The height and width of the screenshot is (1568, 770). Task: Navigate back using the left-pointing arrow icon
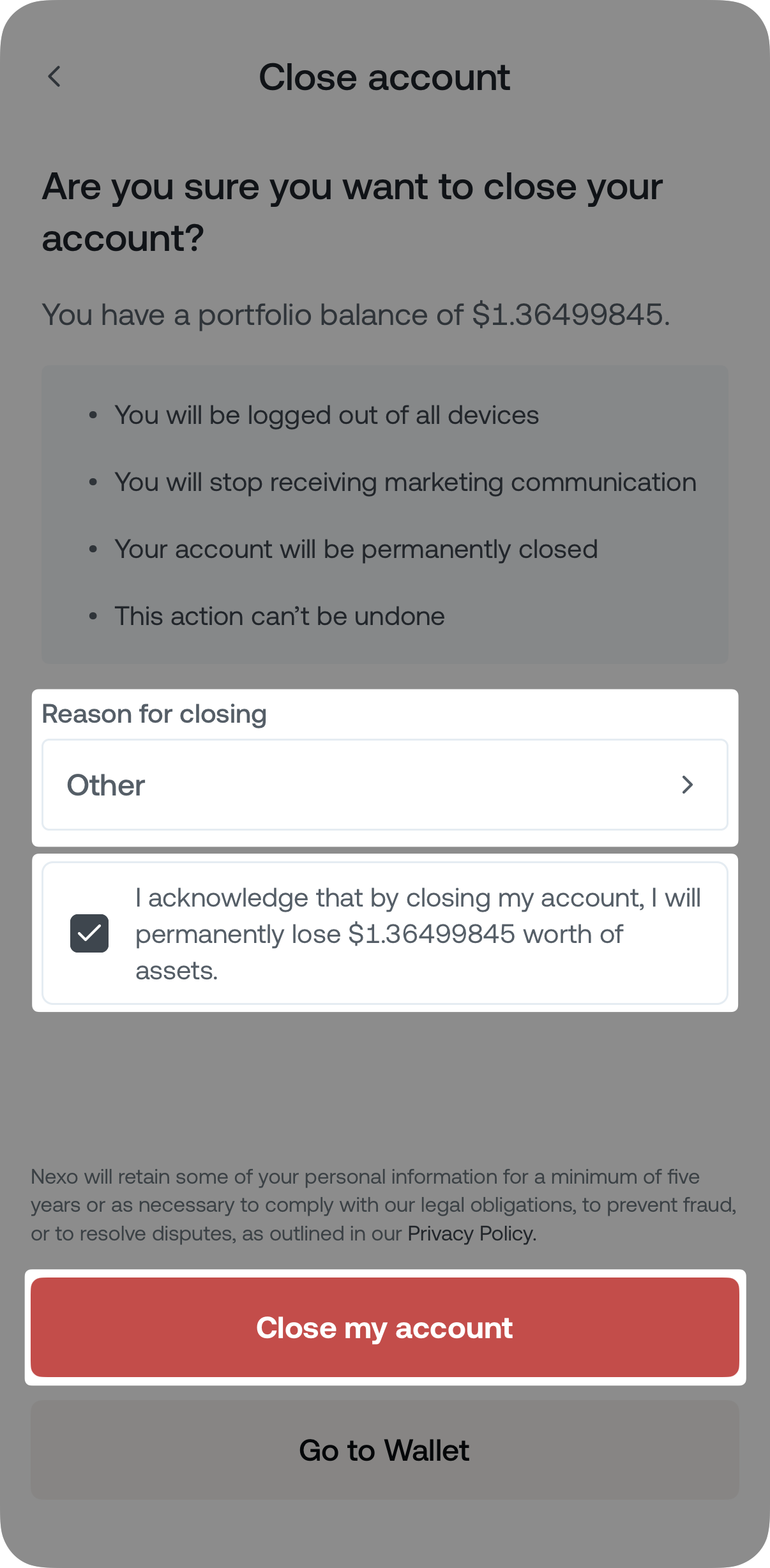[55, 77]
